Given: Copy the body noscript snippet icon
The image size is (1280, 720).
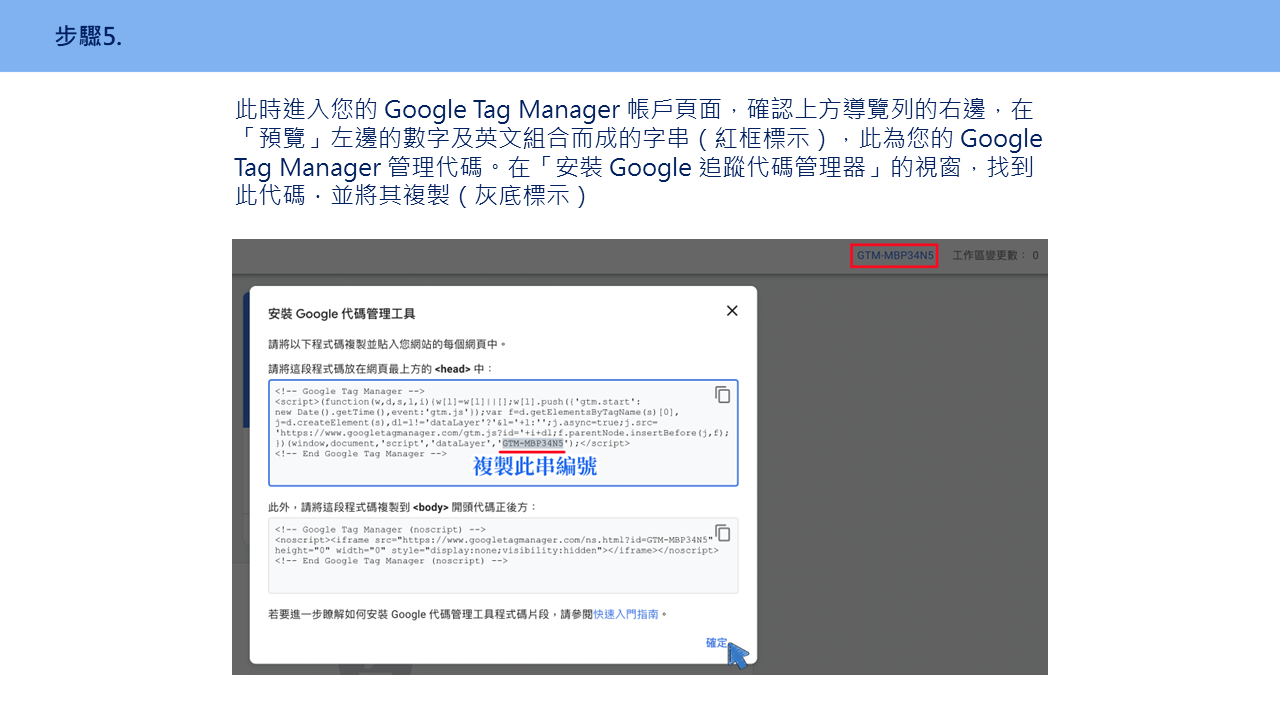Looking at the screenshot, I should (x=722, y=533).
